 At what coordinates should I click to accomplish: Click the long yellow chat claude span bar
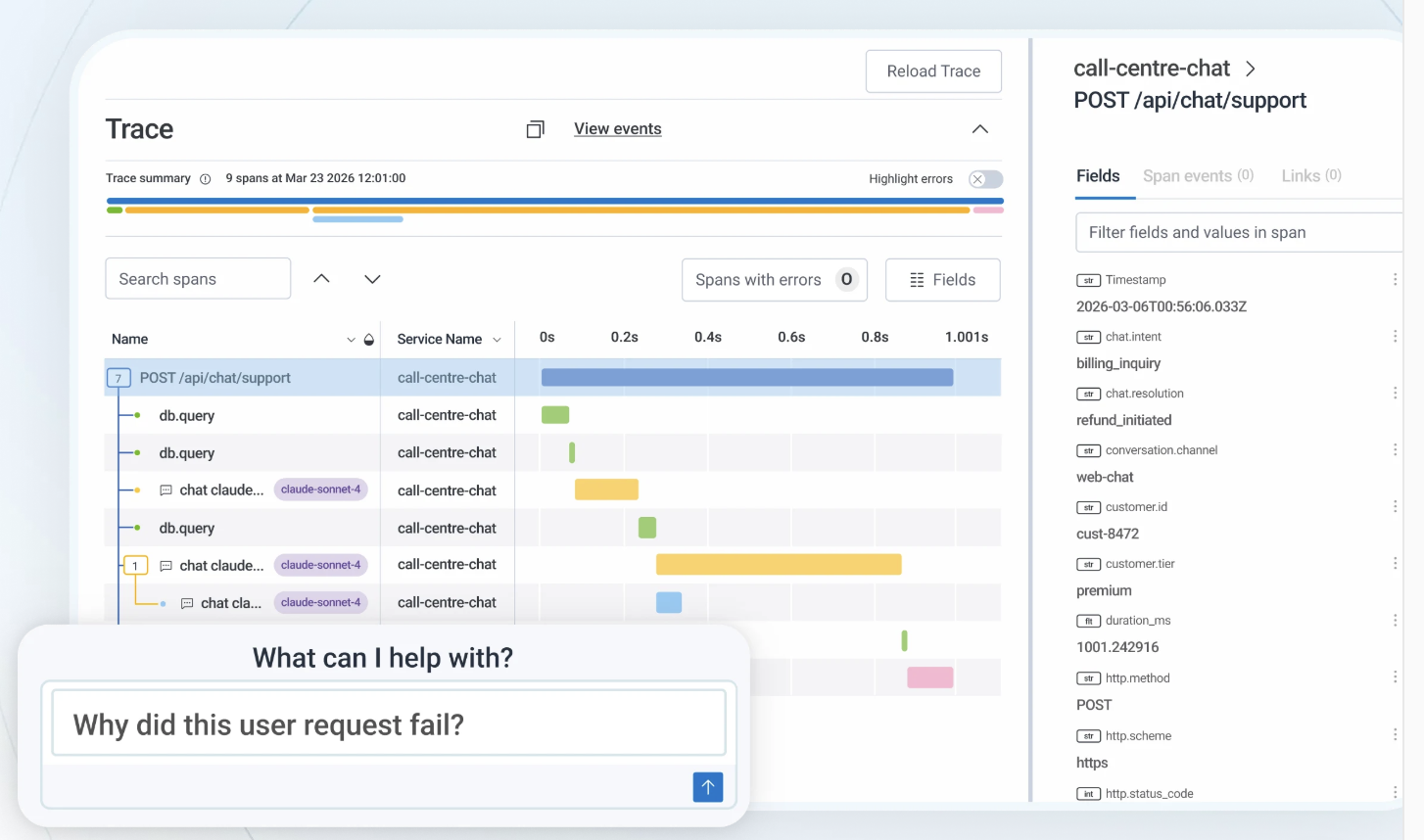pos(779,565)
